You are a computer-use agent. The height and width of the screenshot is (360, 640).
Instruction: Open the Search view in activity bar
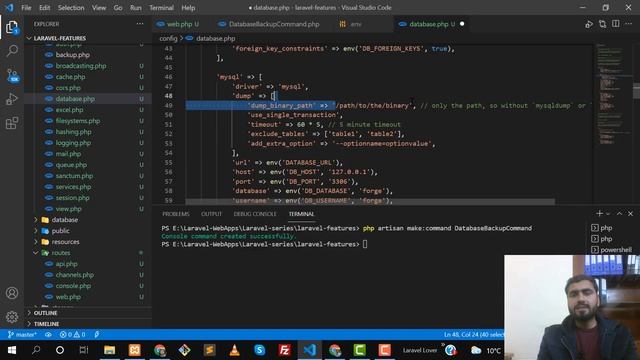(x=12, y=51)
